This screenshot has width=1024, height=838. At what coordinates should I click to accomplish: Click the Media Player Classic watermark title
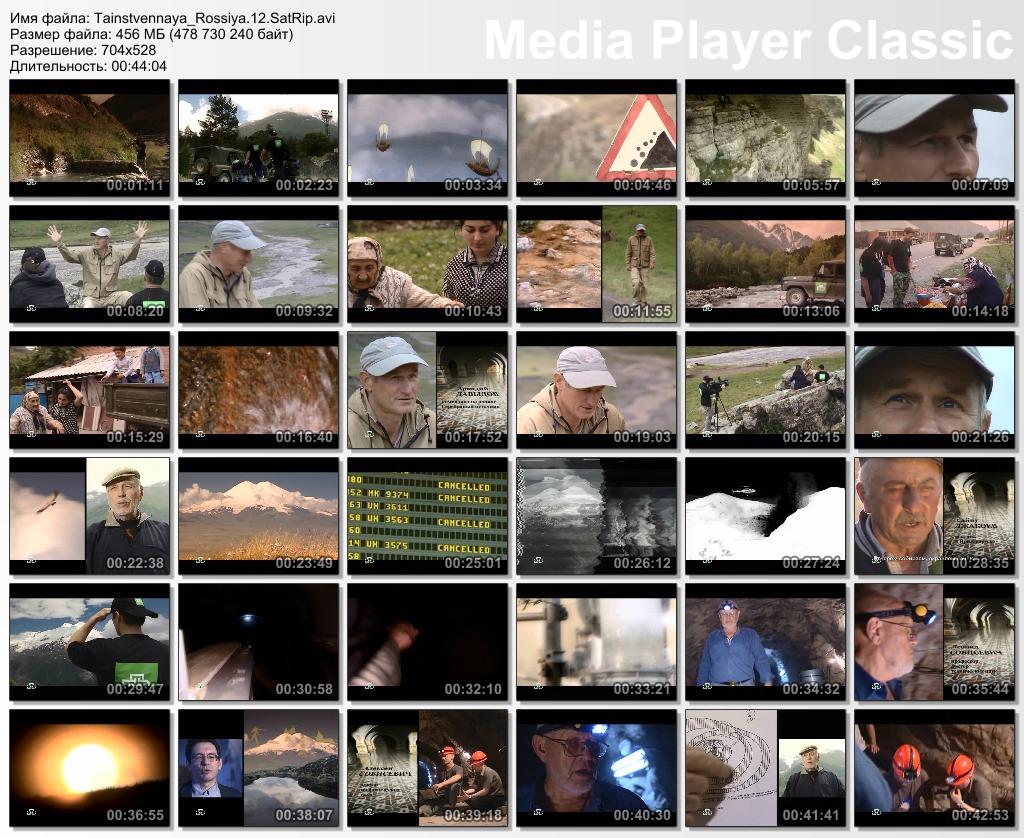pyautogui.click(x=749, y=41)
